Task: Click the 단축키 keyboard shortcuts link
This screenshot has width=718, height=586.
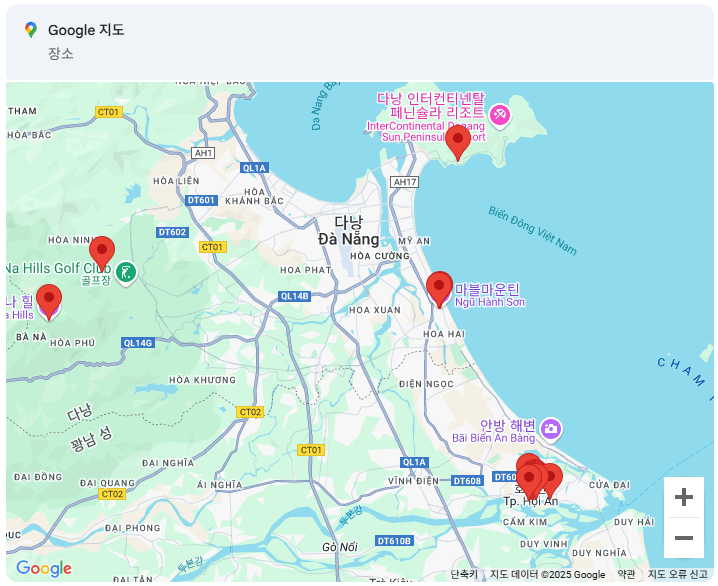Action: pos(464,574)
